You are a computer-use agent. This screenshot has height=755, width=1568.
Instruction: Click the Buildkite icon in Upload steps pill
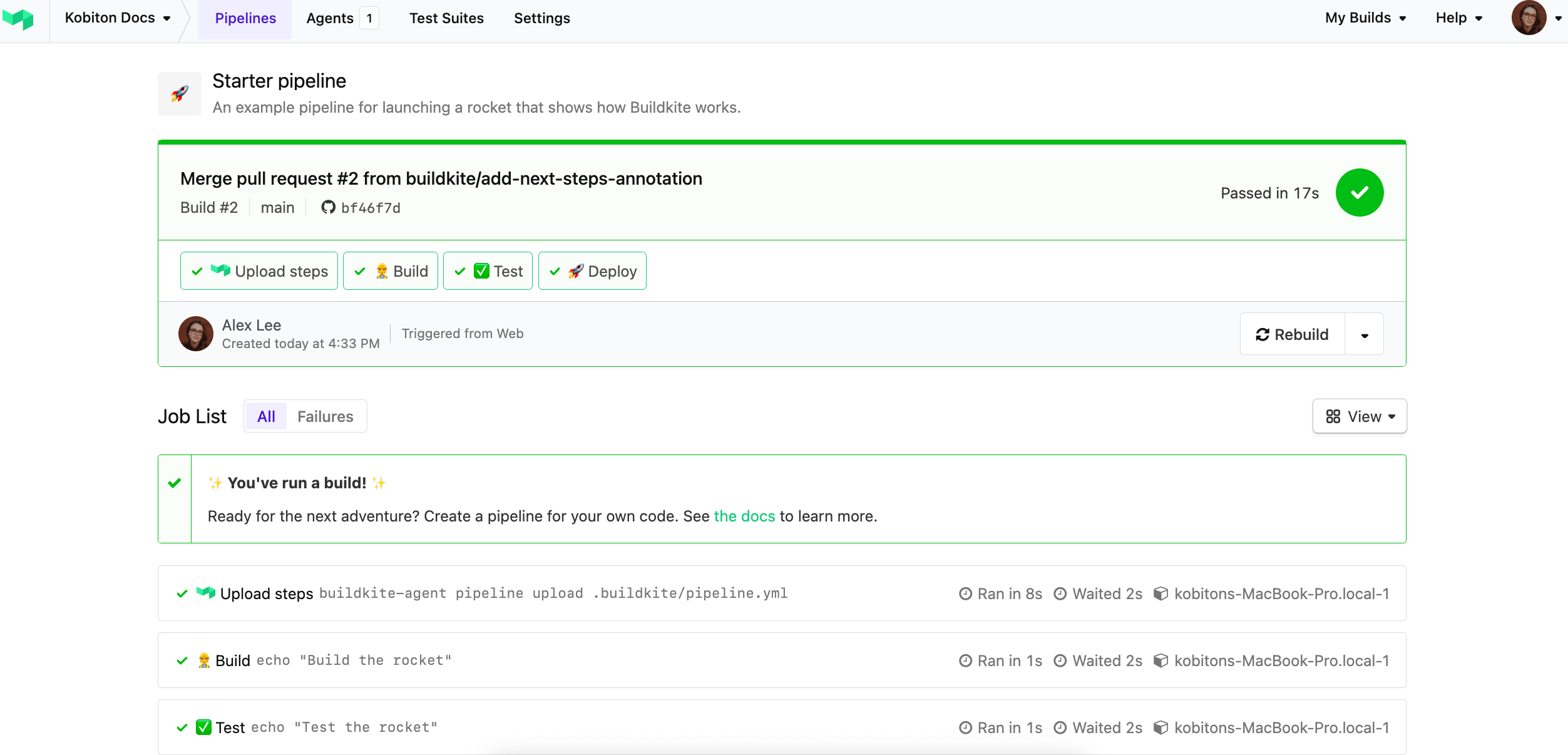(220, 270)
